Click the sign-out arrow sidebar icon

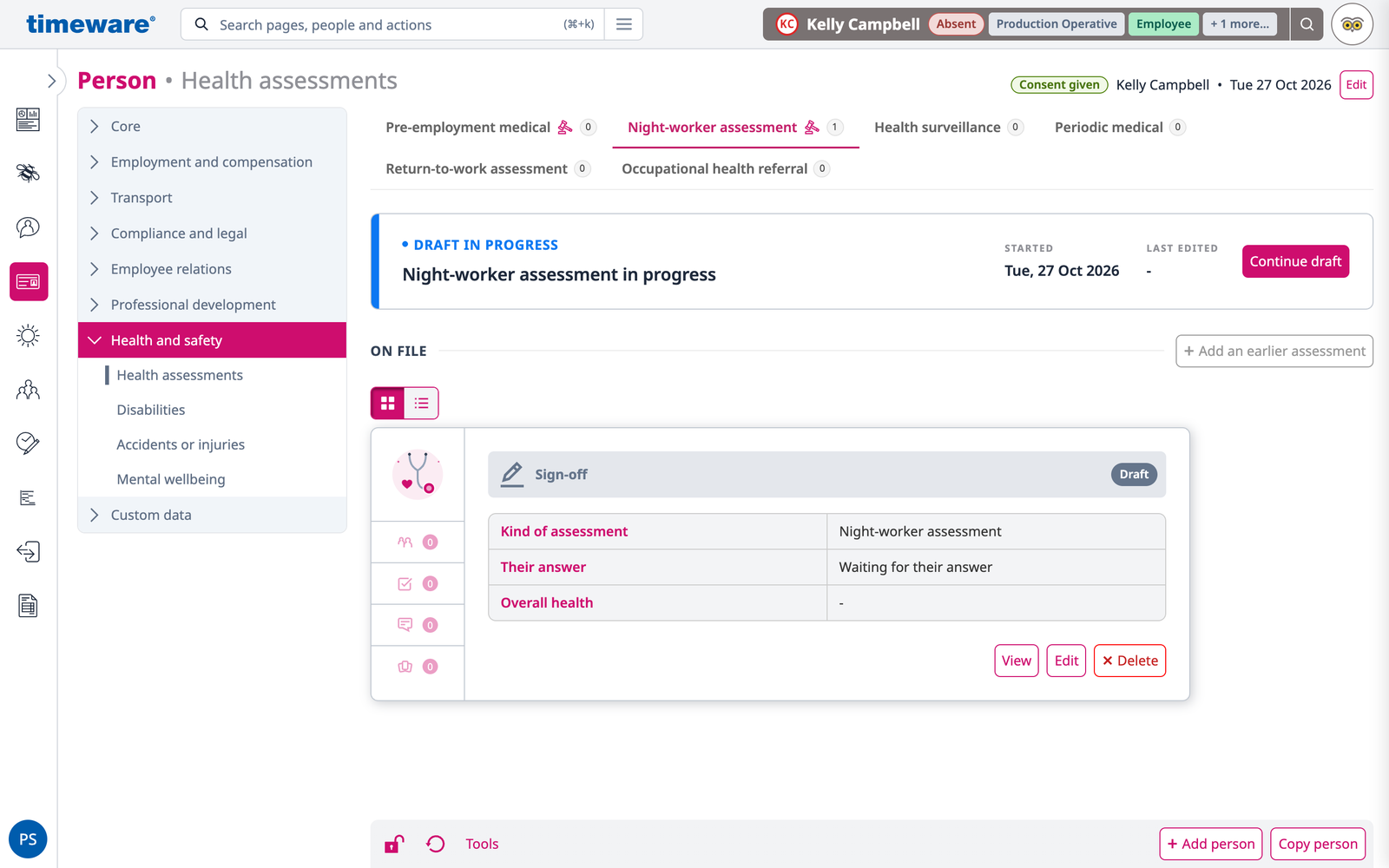(28, 552)
